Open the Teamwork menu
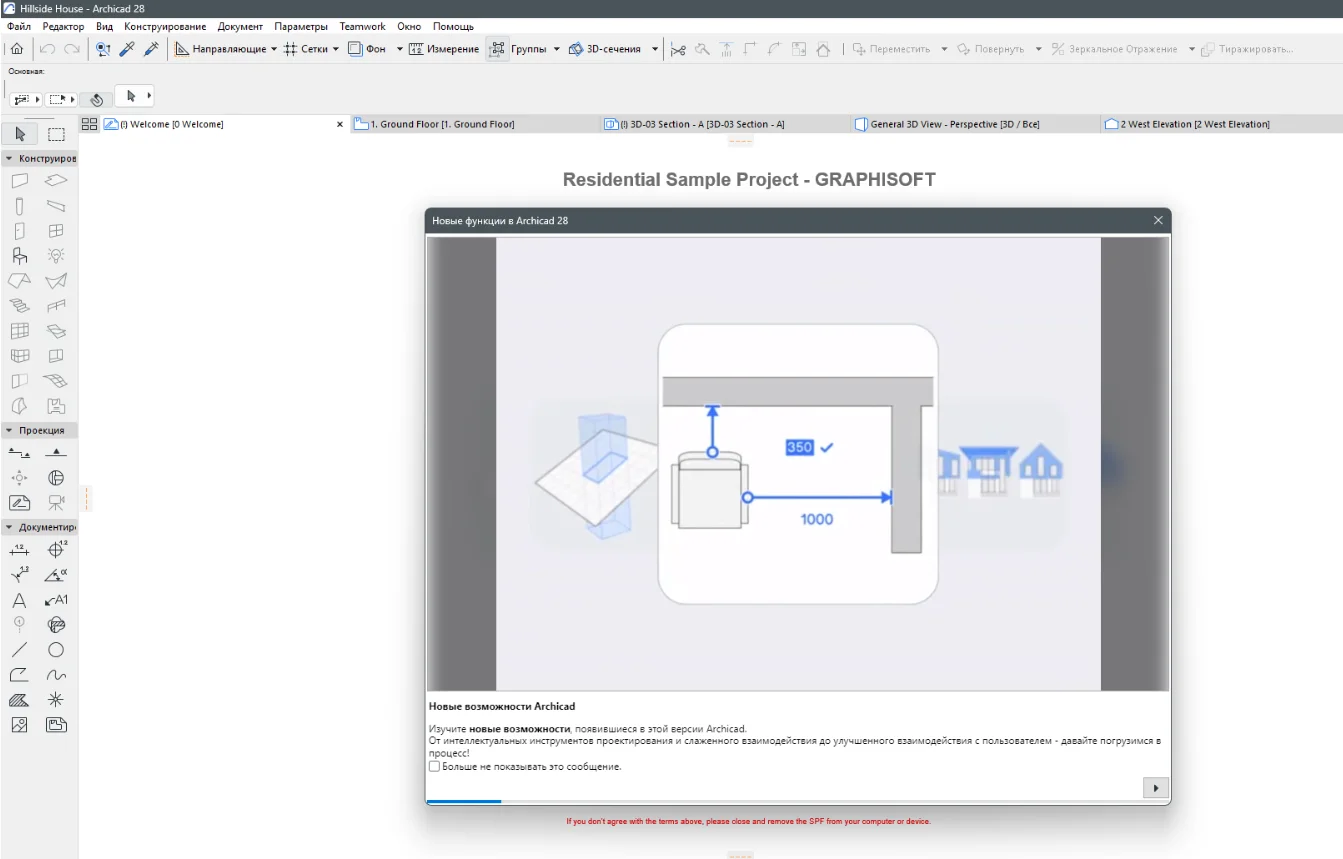The image size is (1343, 859). click(362, 26)
